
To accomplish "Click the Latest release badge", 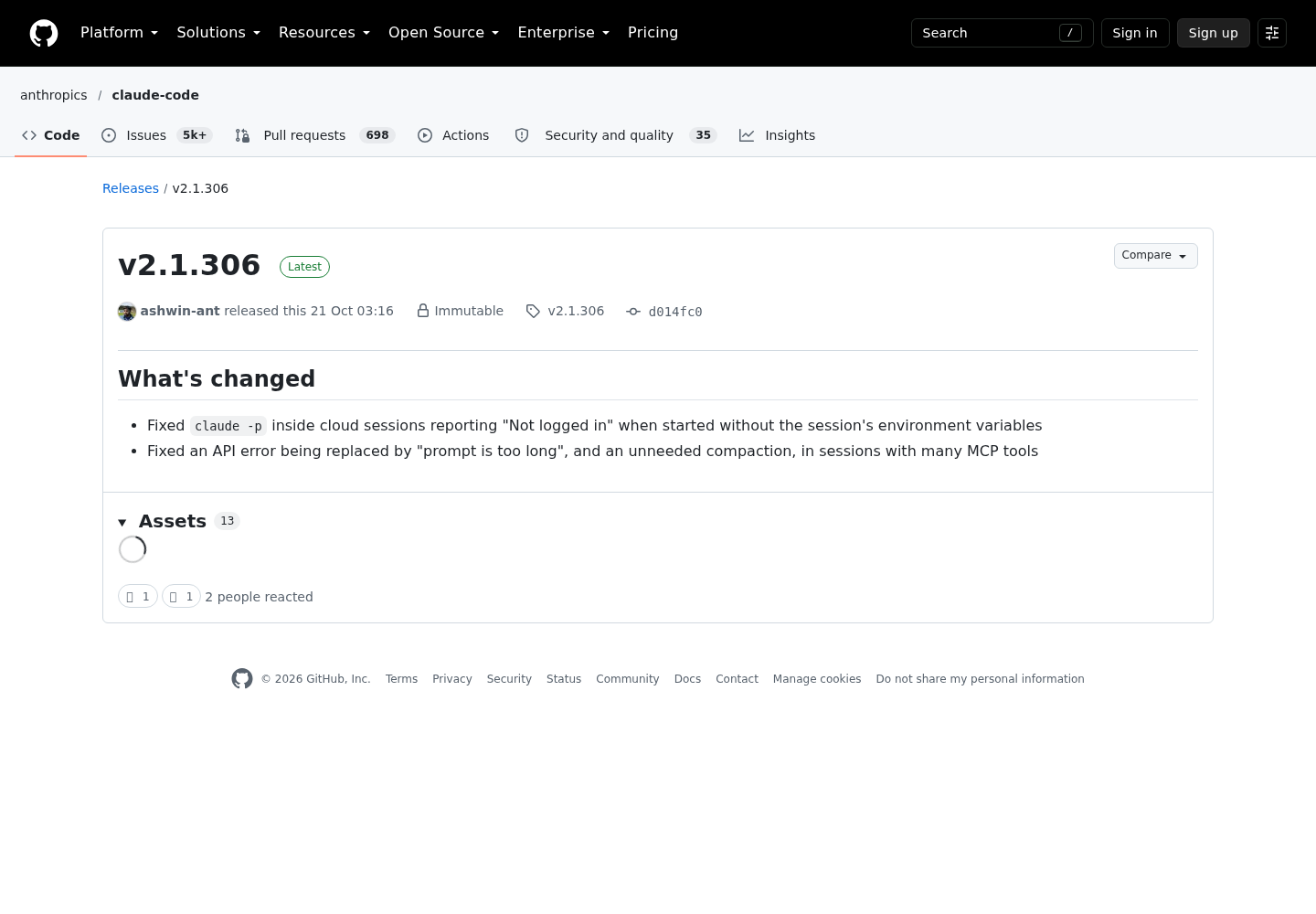I will tap(304, 267).
